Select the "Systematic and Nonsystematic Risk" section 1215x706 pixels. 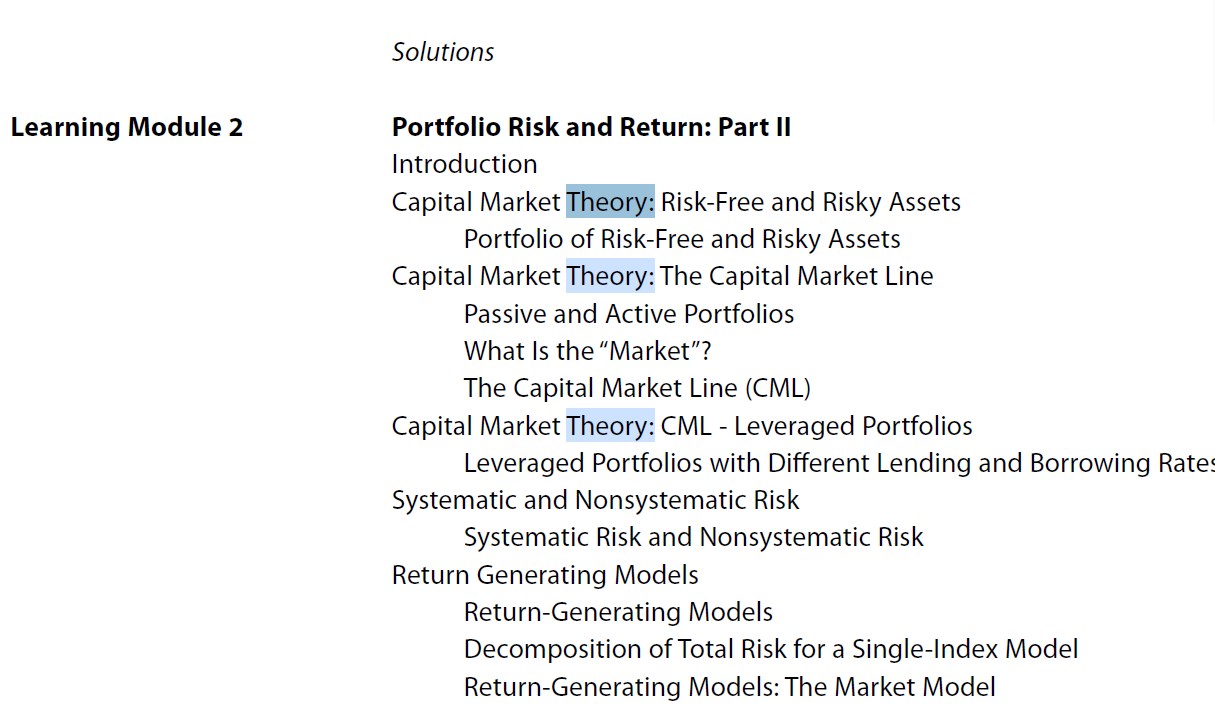[595, 500]
